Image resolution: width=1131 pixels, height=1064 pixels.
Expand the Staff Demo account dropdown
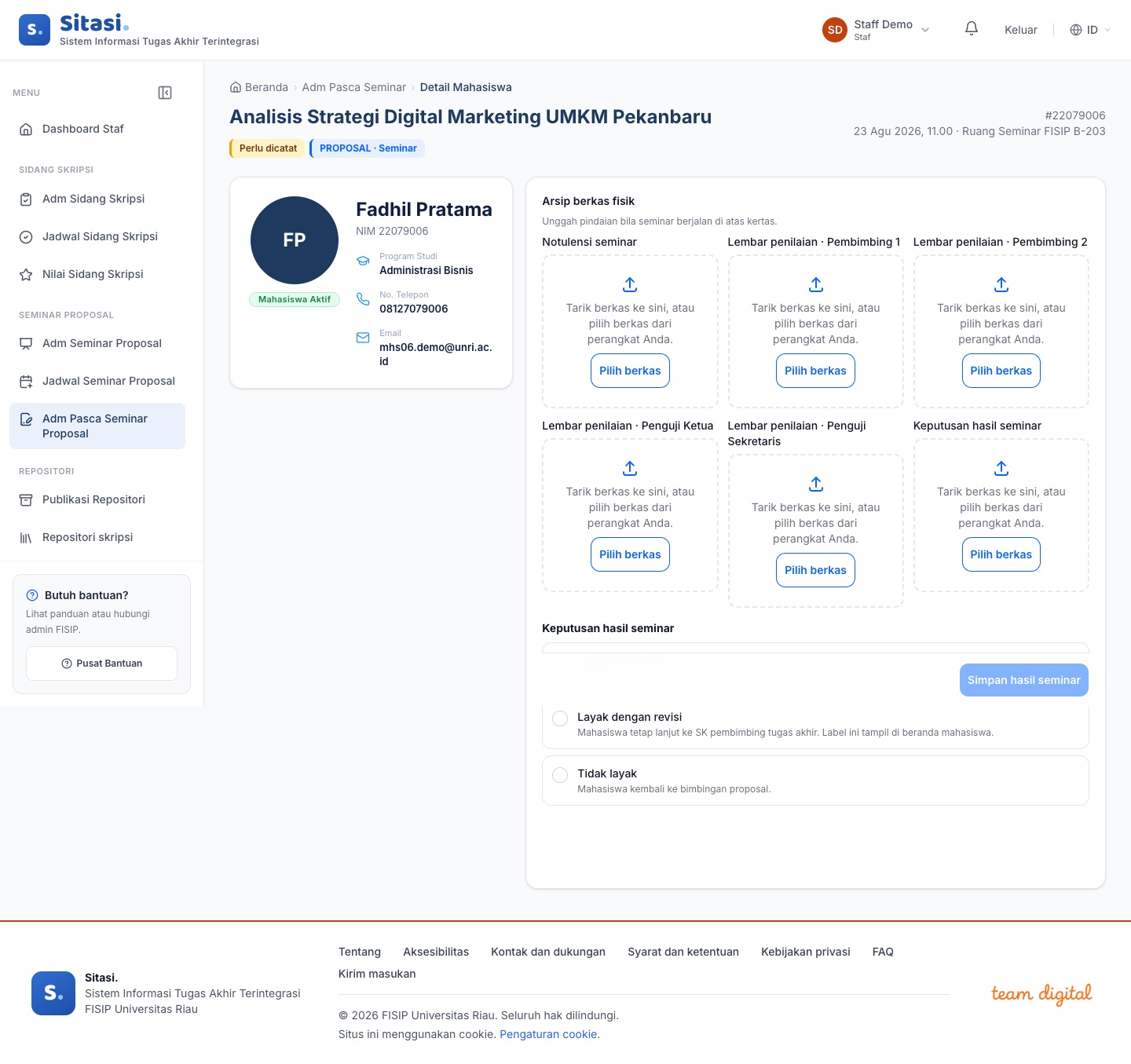[x=925, y=30]
